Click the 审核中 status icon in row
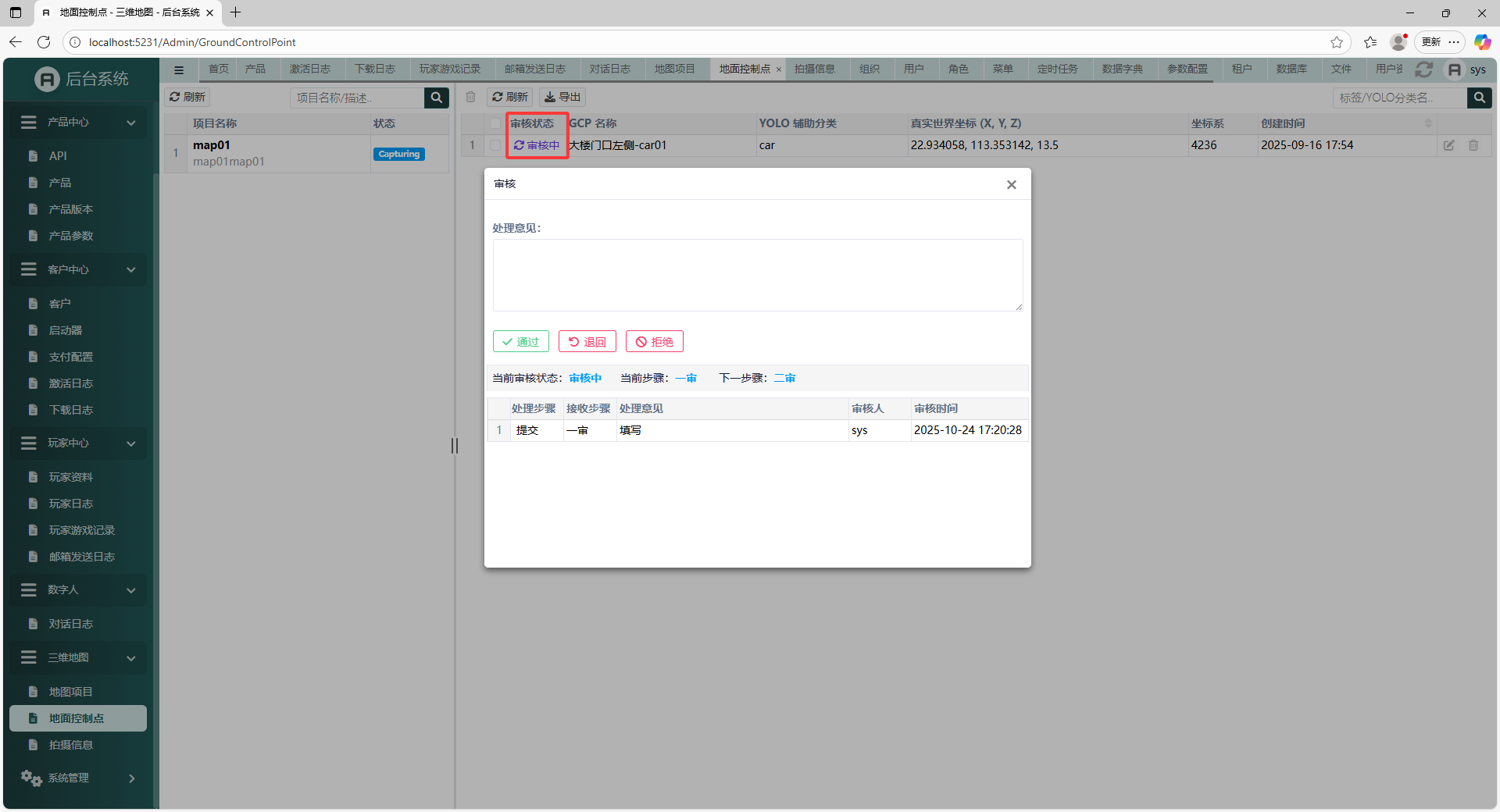Screen dimensions: 1500x812 tap(519, 145)
